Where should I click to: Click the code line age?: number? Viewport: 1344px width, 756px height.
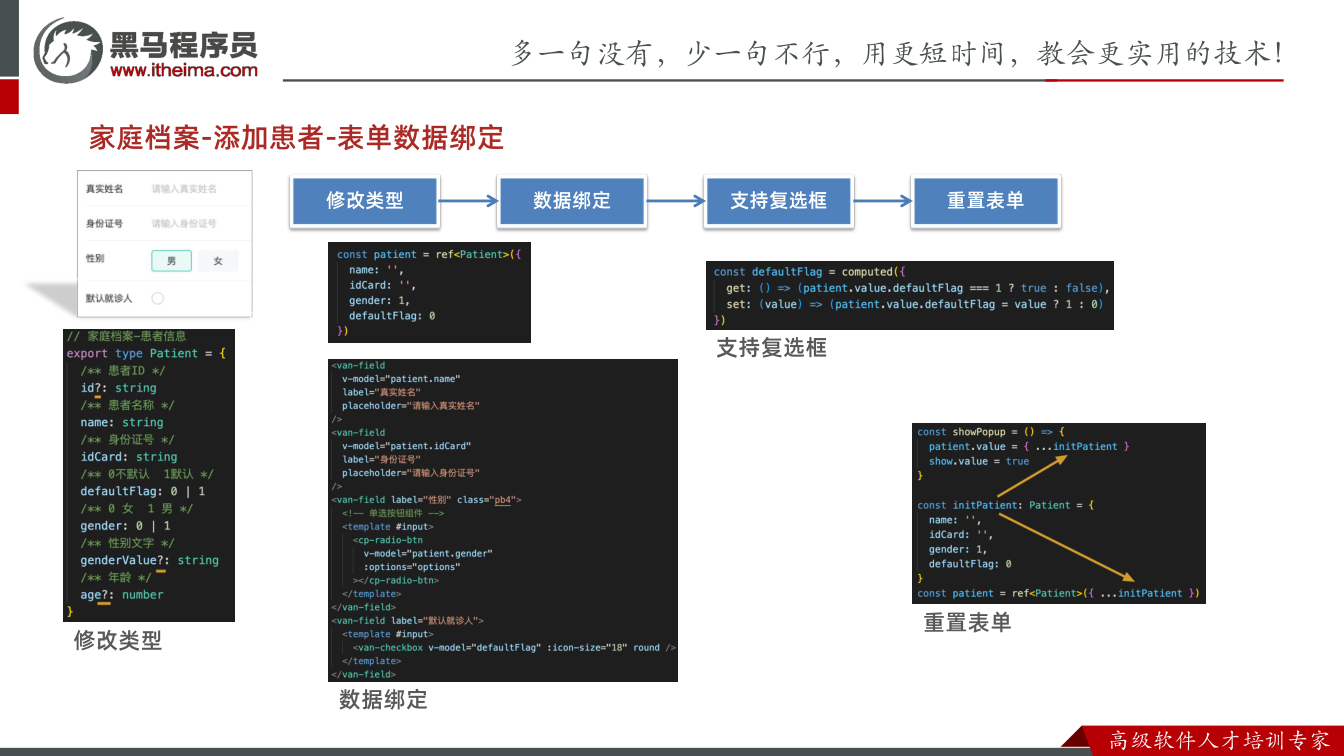121,595
